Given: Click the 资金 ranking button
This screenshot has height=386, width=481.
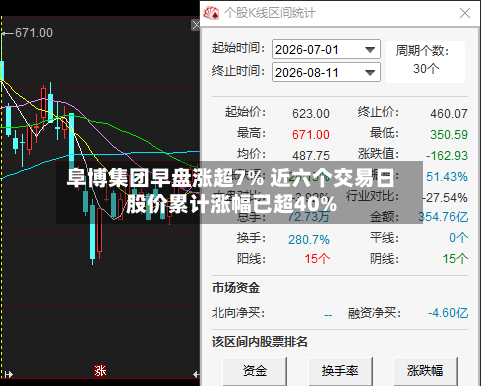Looking at the screenshot, I should point(255,371).
